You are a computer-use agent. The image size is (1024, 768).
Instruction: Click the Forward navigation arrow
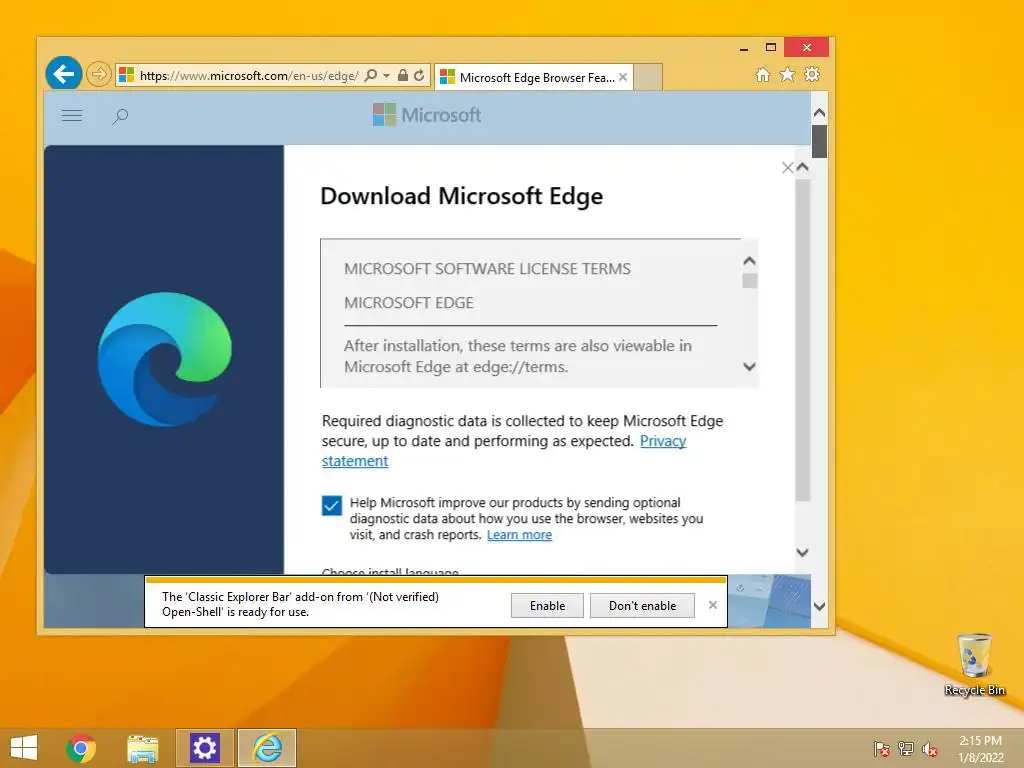(x=99, y=74)
